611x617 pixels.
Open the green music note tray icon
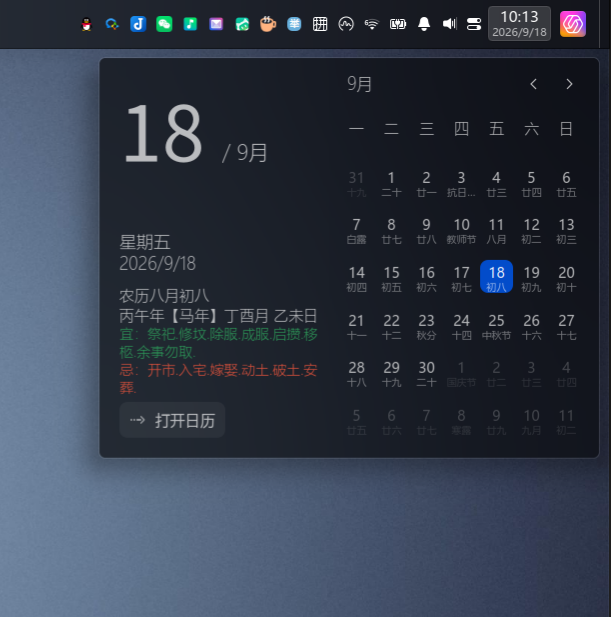click(190, 24)
